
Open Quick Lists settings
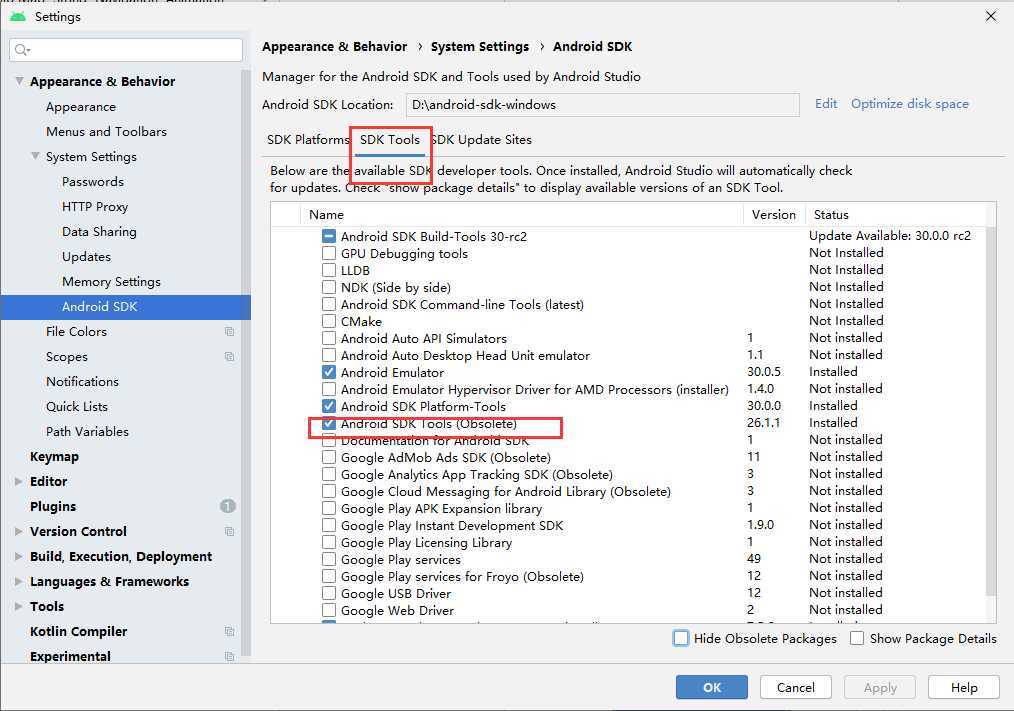coord(76,406)
